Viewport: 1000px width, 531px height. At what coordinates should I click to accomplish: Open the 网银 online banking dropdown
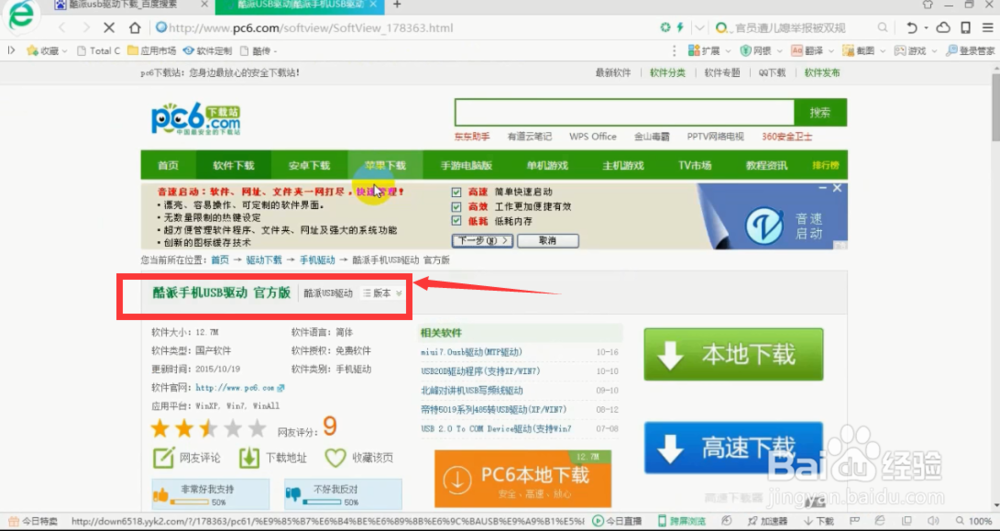pyautogui.click(x=761, y=51)
